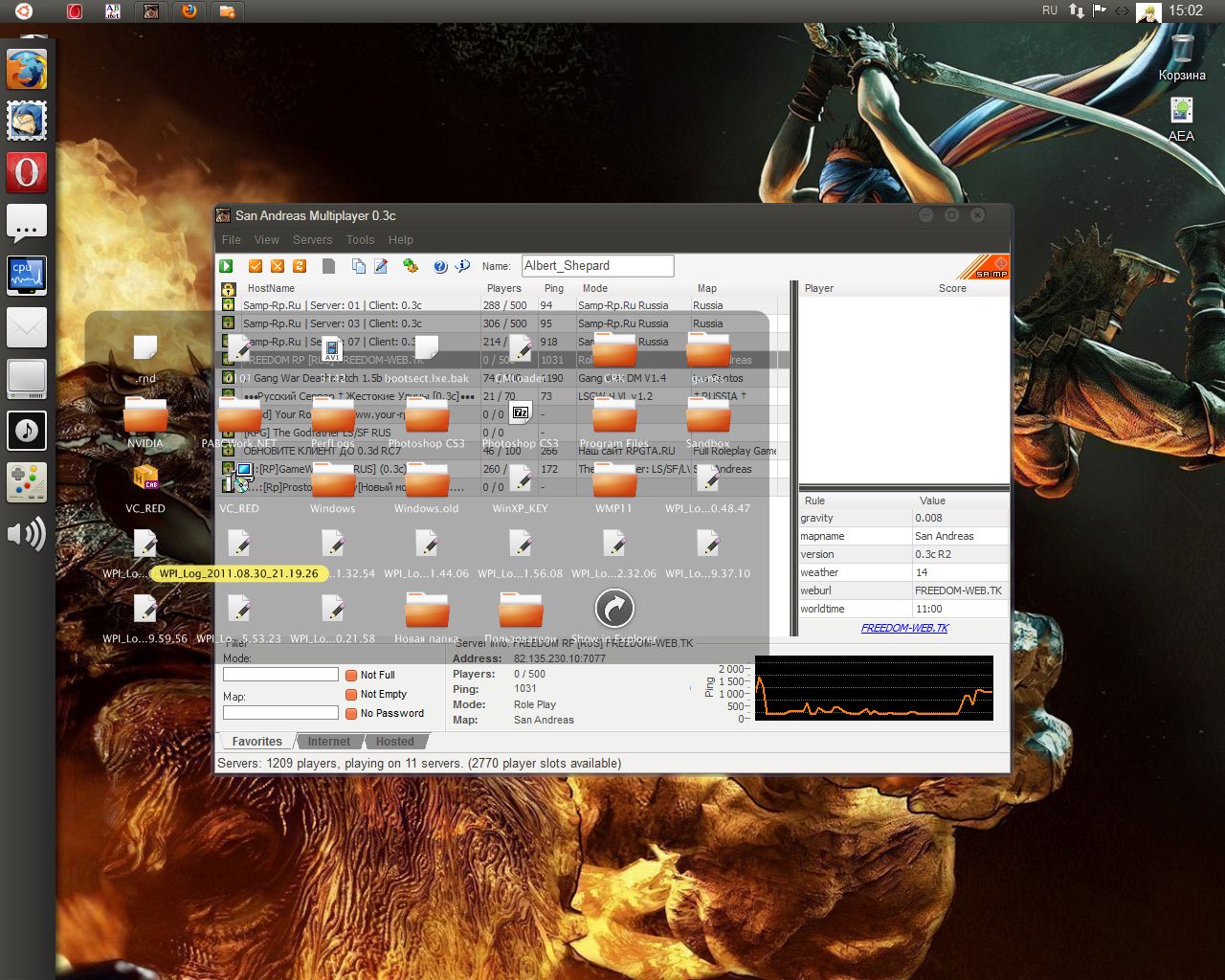The width and height of the screenshot is (1225, 980).
Task: Open the Tools menu
Action: [361, 239]
